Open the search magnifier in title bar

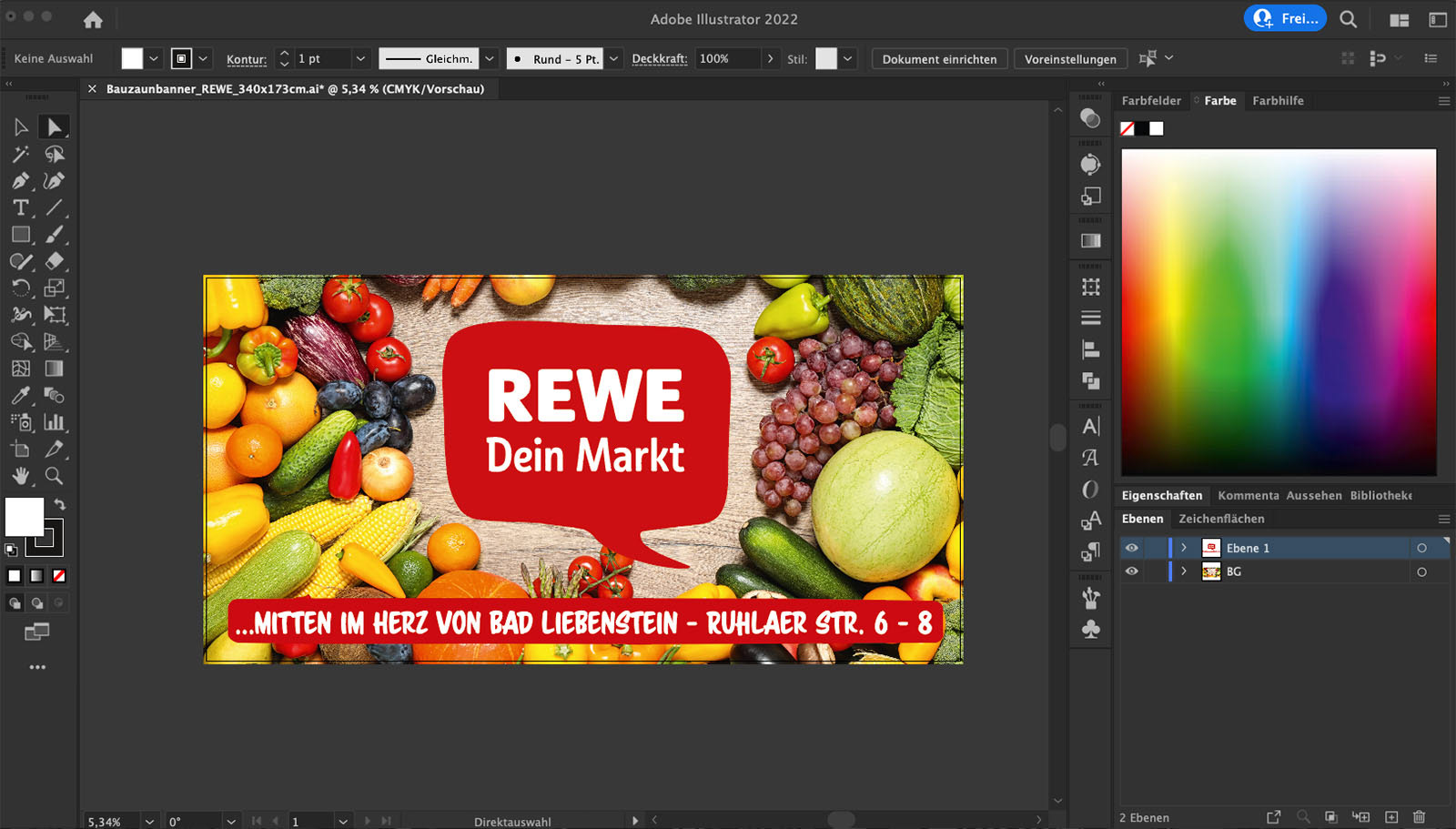click(1349, 19)
